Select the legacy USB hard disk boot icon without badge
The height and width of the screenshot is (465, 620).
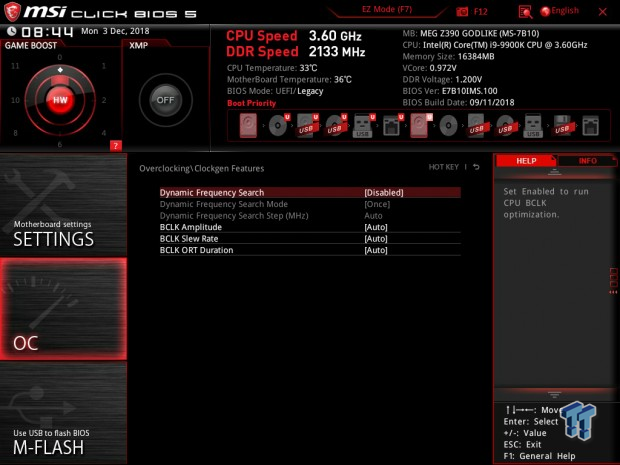point(476,126)
